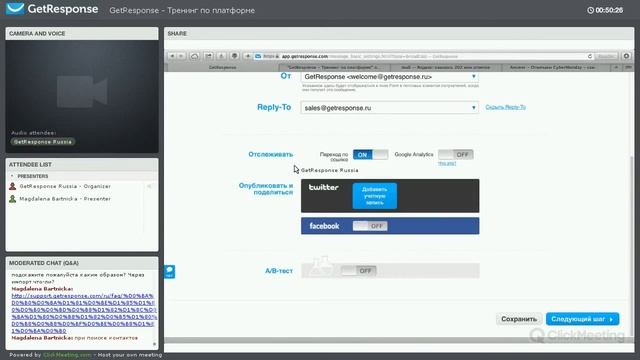Click the presenter avatar icon for Magdalena Bartnicka
This screenshot has height=360, width=640.
click(x=13, y=199)
